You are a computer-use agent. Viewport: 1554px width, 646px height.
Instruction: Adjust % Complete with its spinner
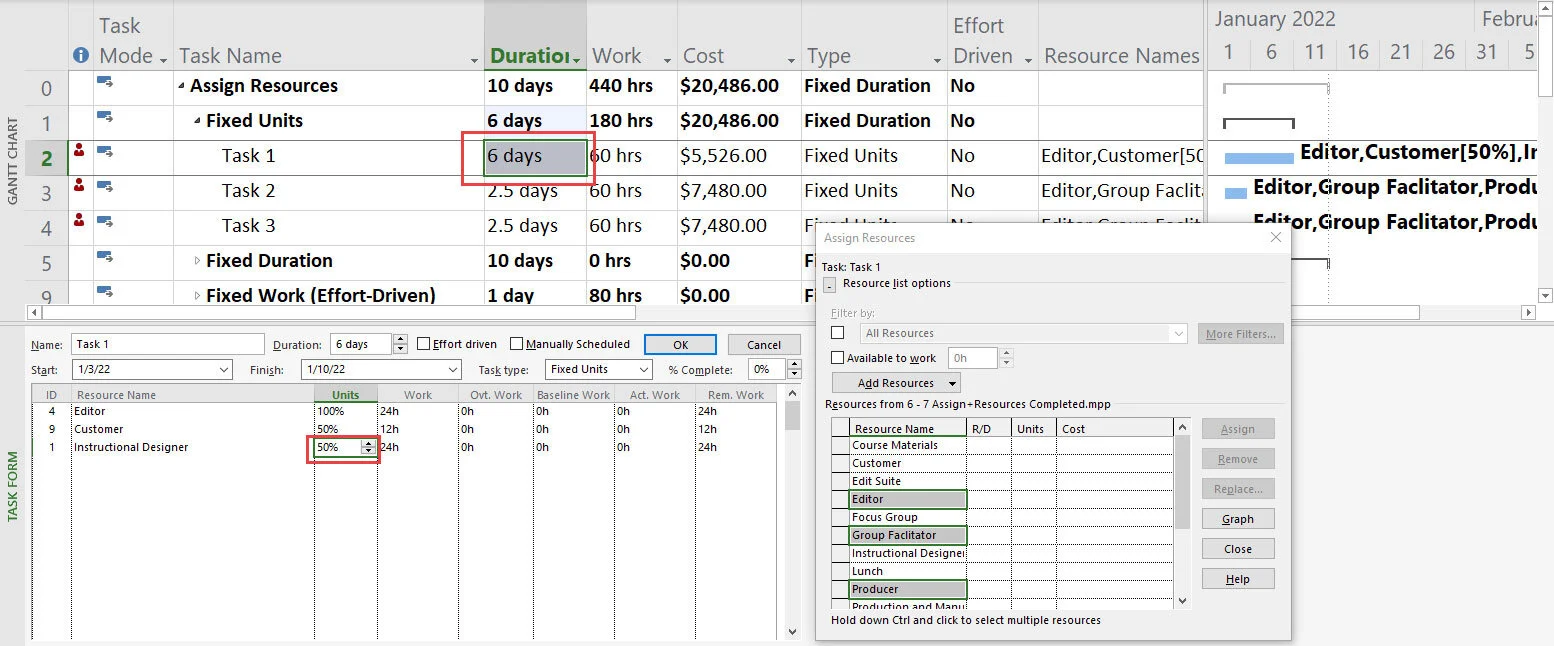[x=793, y=370]
